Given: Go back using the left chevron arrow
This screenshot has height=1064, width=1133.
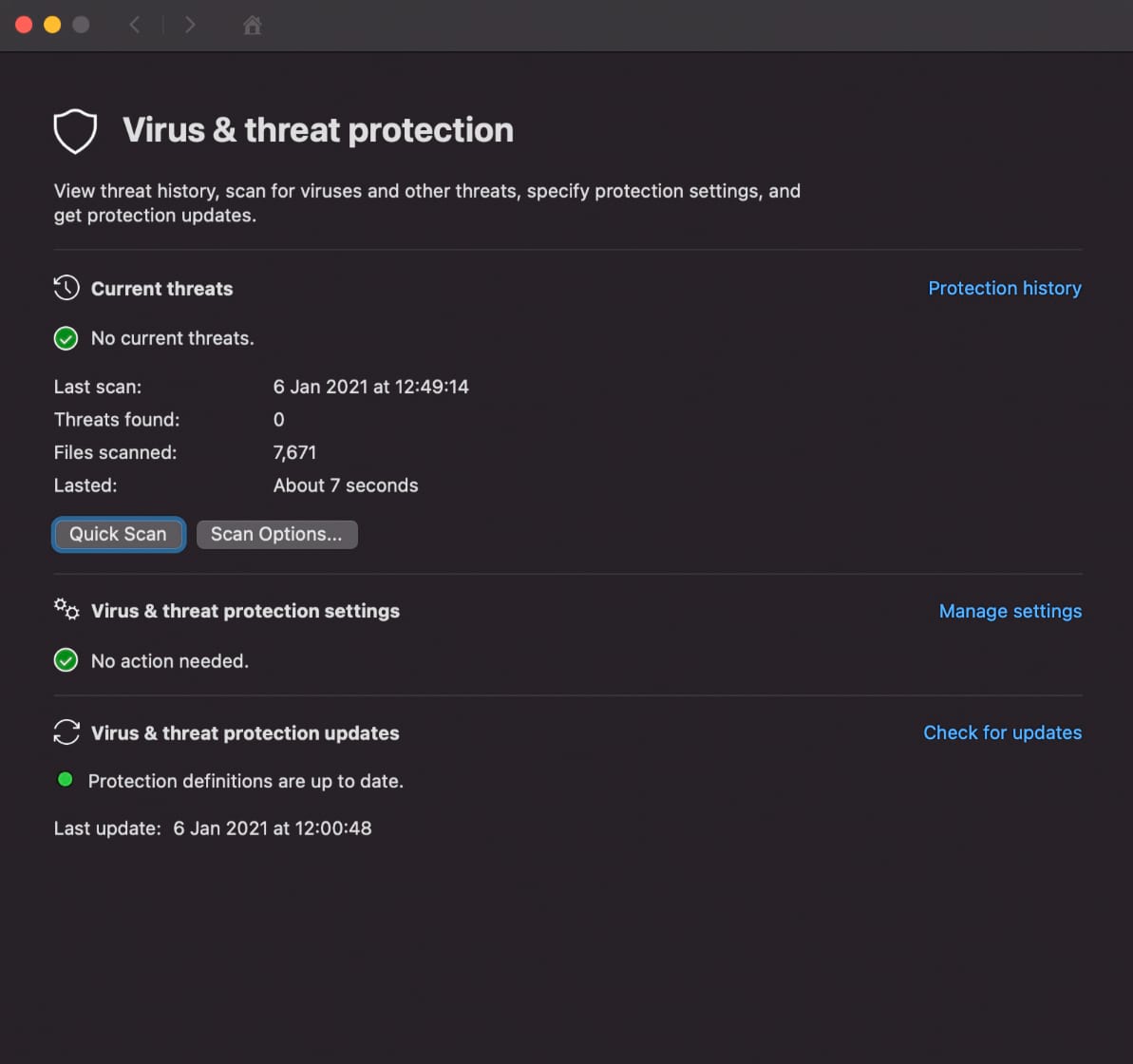Looking at the screenshot, I should [135, 26].
